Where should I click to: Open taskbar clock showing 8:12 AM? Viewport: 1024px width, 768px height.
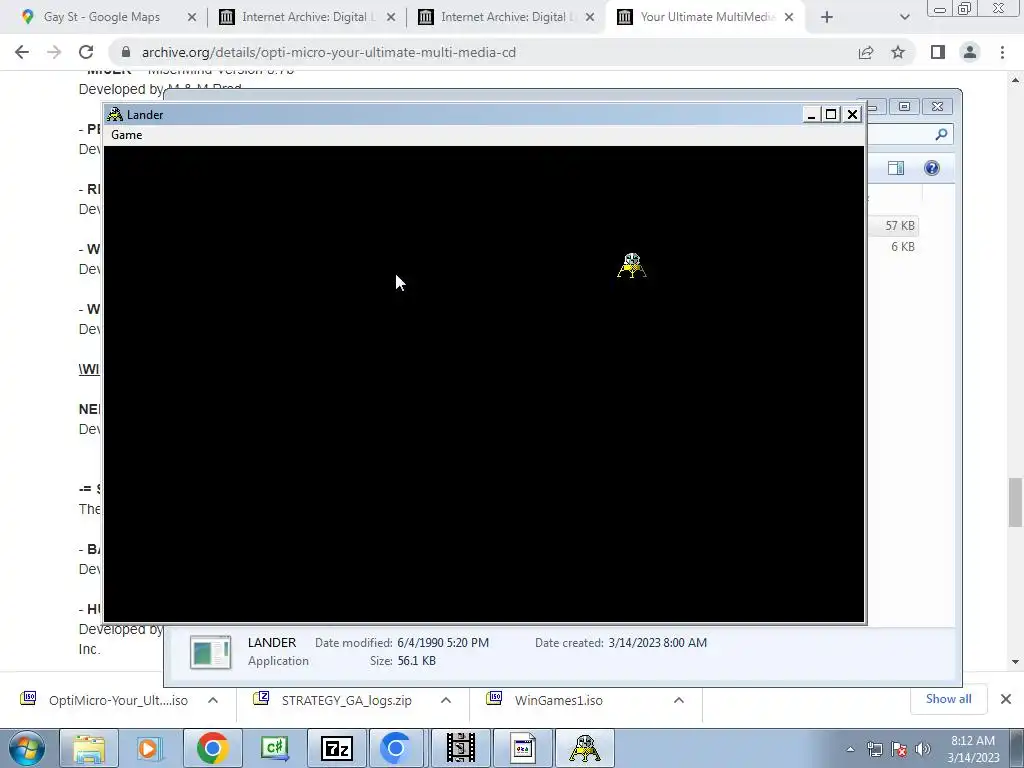(973, 748)
